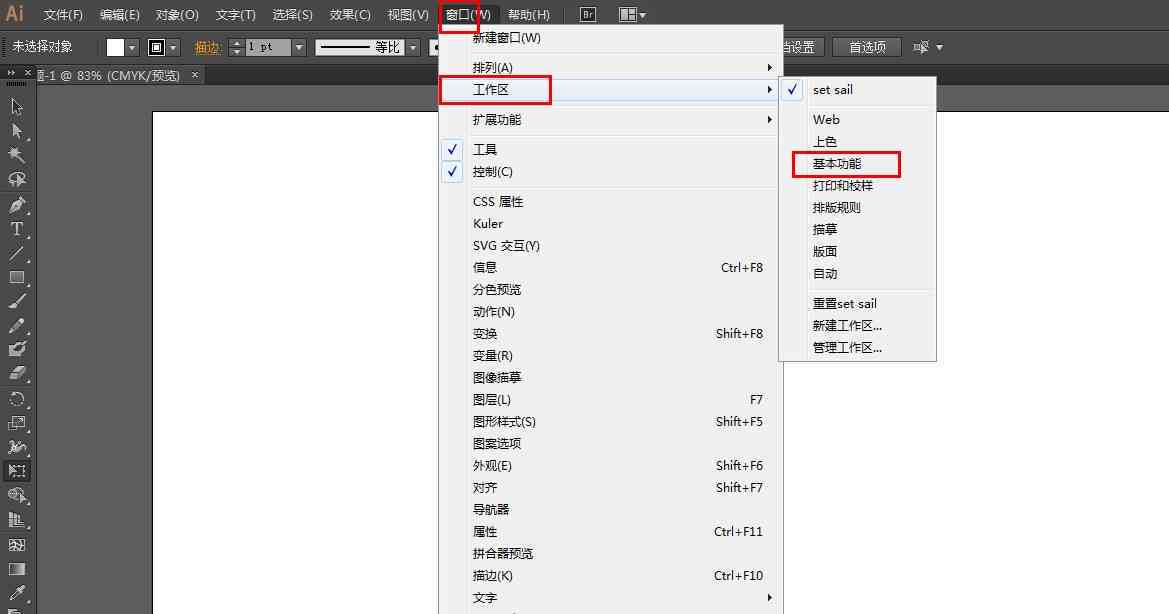This screenshot has width=1169, height=614.
Task: Open the stroke profile 等比 dropdown
Action: [x=412, y=48]
